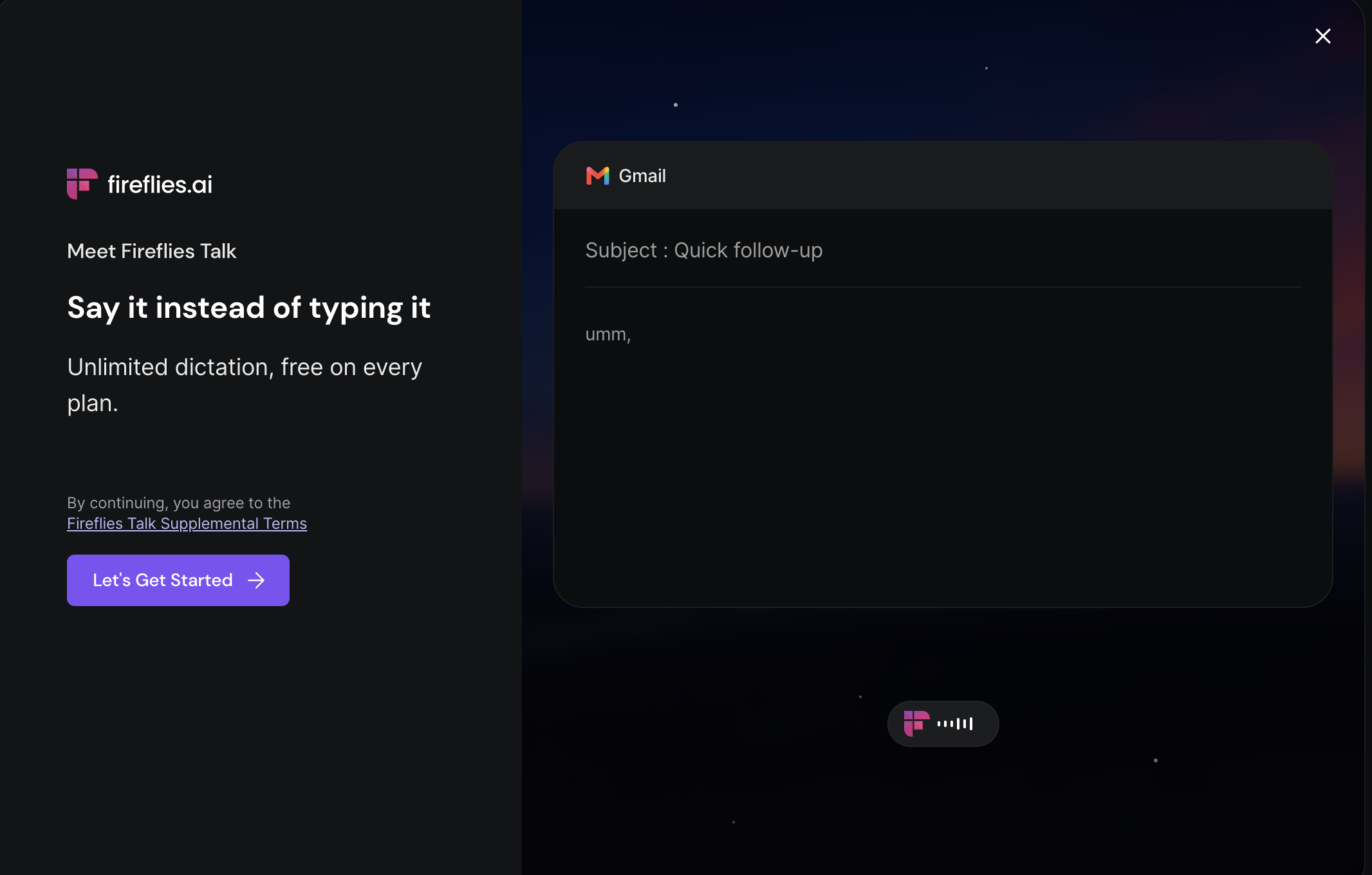Click the arrow inside Get Started button
This screenshot has width=1372, height=875.
point(256,580)
